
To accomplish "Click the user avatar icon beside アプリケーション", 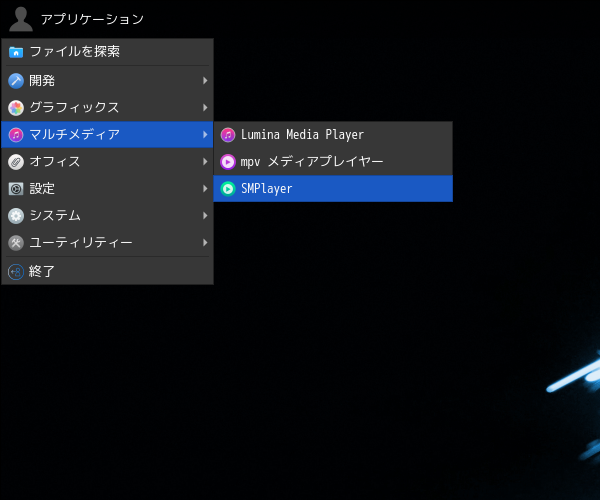I will pyautogui.click(x=21, y=19).
